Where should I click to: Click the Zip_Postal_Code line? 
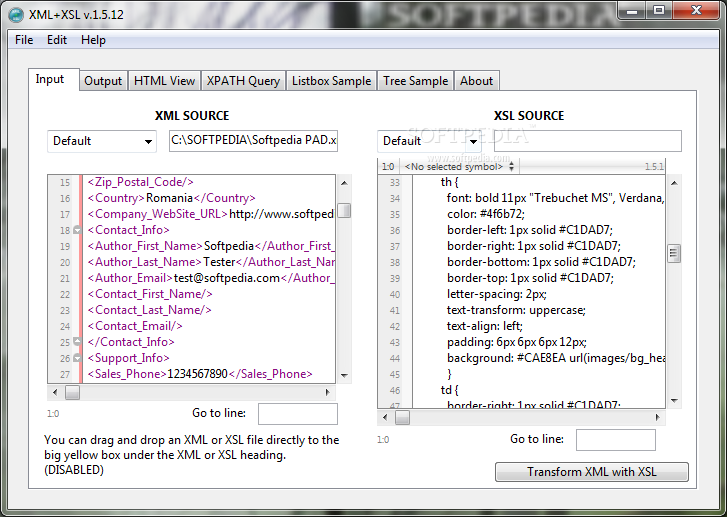pyautogui.click(x=140, y=182)
